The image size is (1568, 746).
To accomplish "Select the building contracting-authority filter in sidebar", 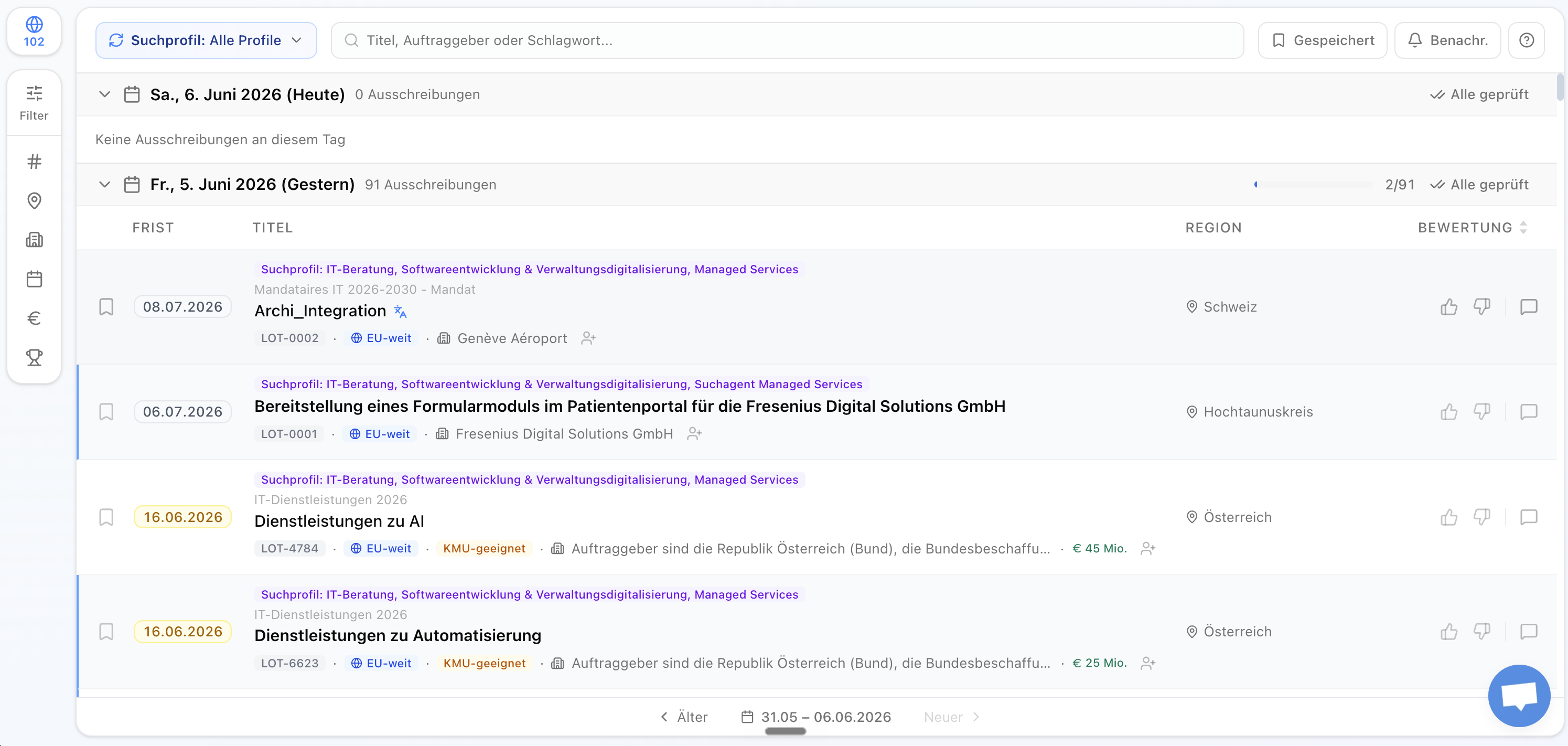I will [x=34, y=239].
